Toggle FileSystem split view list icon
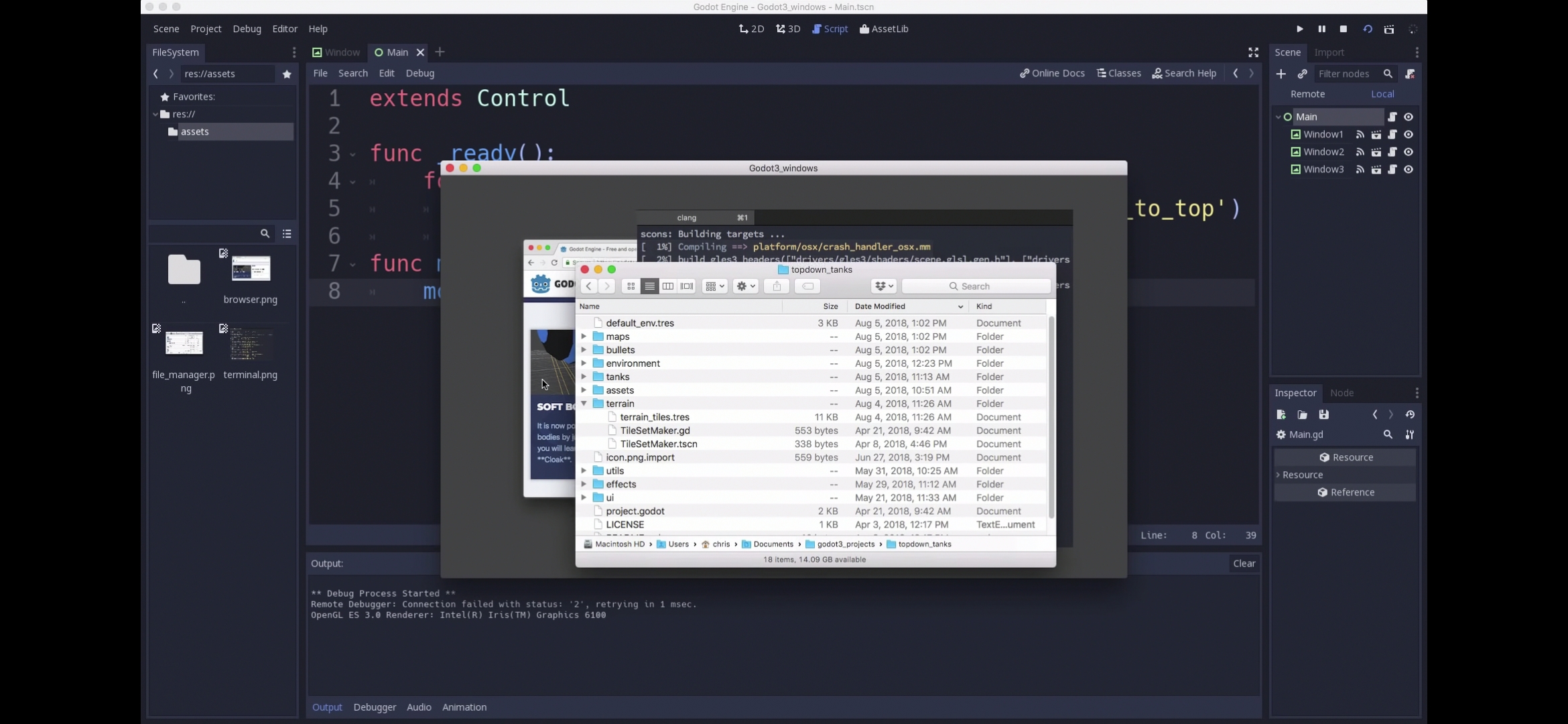The width and height of the screenshot is (1568, 724). [x=287, y=233]
